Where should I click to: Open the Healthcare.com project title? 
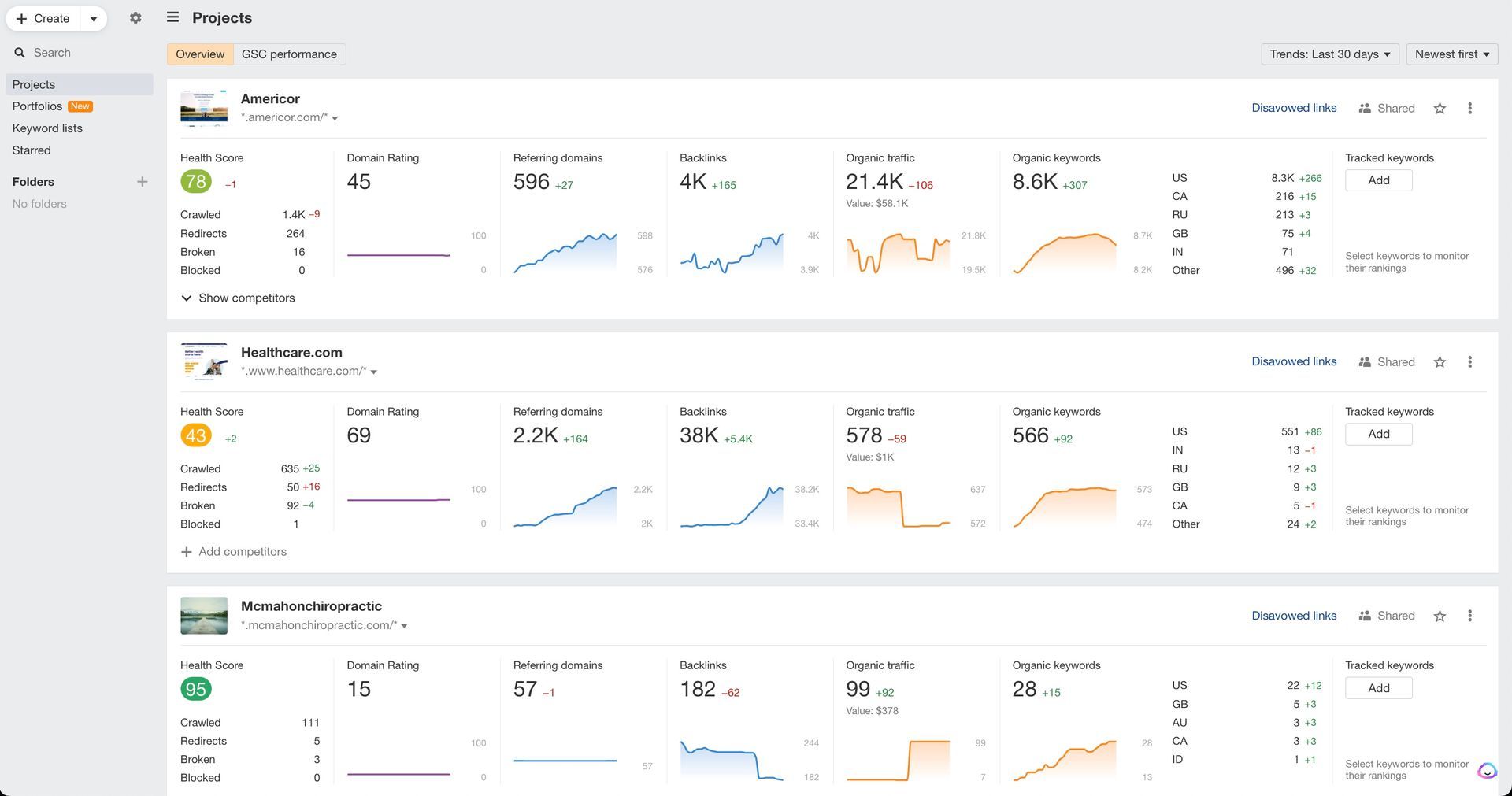[291, 352]
